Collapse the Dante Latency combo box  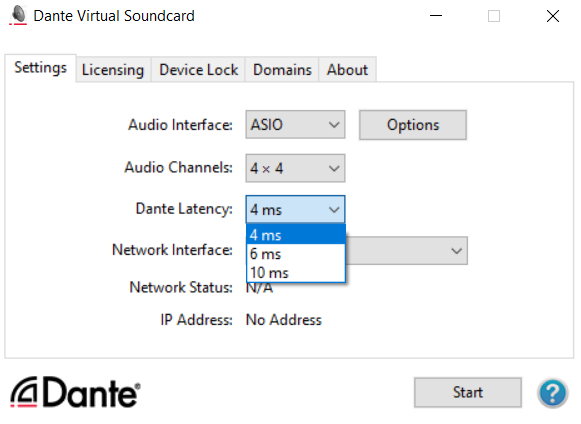tap(295, 209)
